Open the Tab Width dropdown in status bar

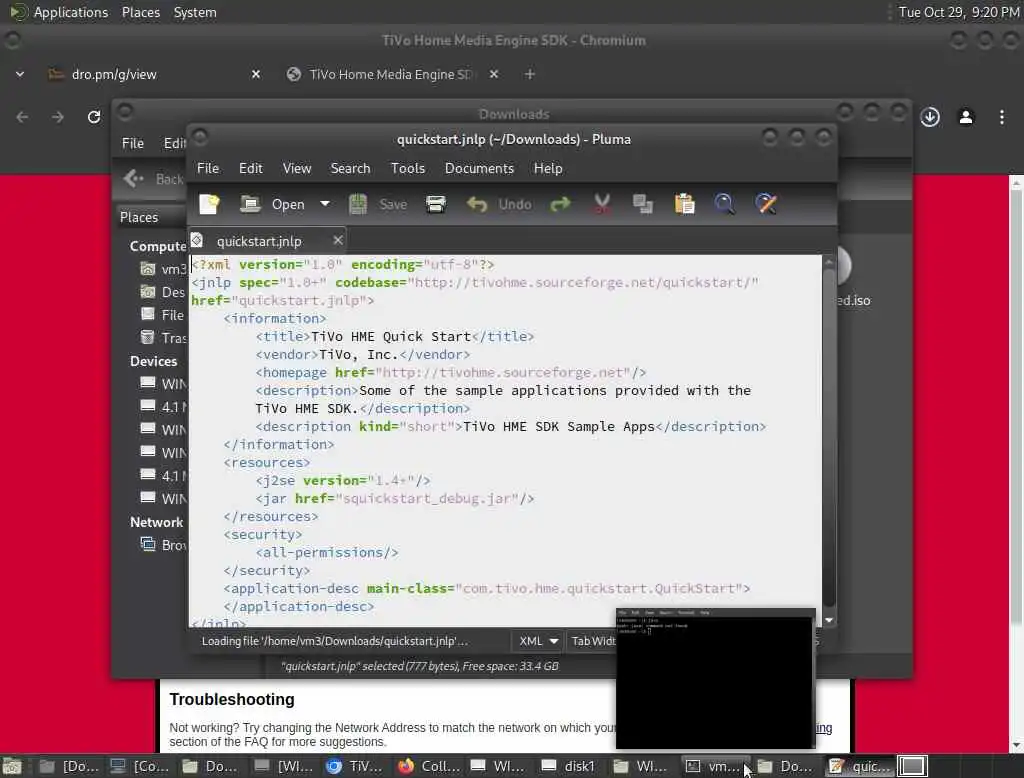tap(592, 641)
